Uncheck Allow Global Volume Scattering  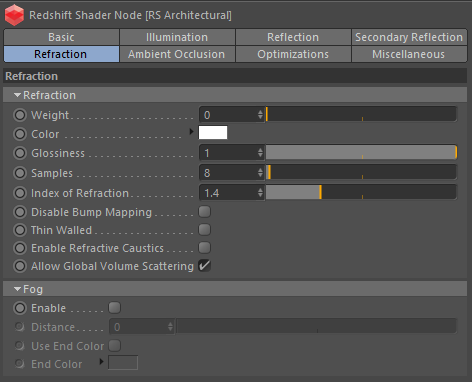pos(204,266)
